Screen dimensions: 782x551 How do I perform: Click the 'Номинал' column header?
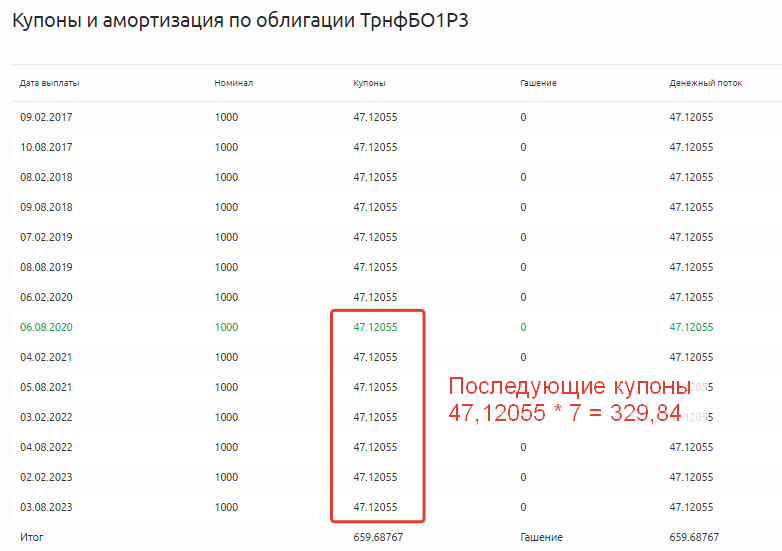233,83
